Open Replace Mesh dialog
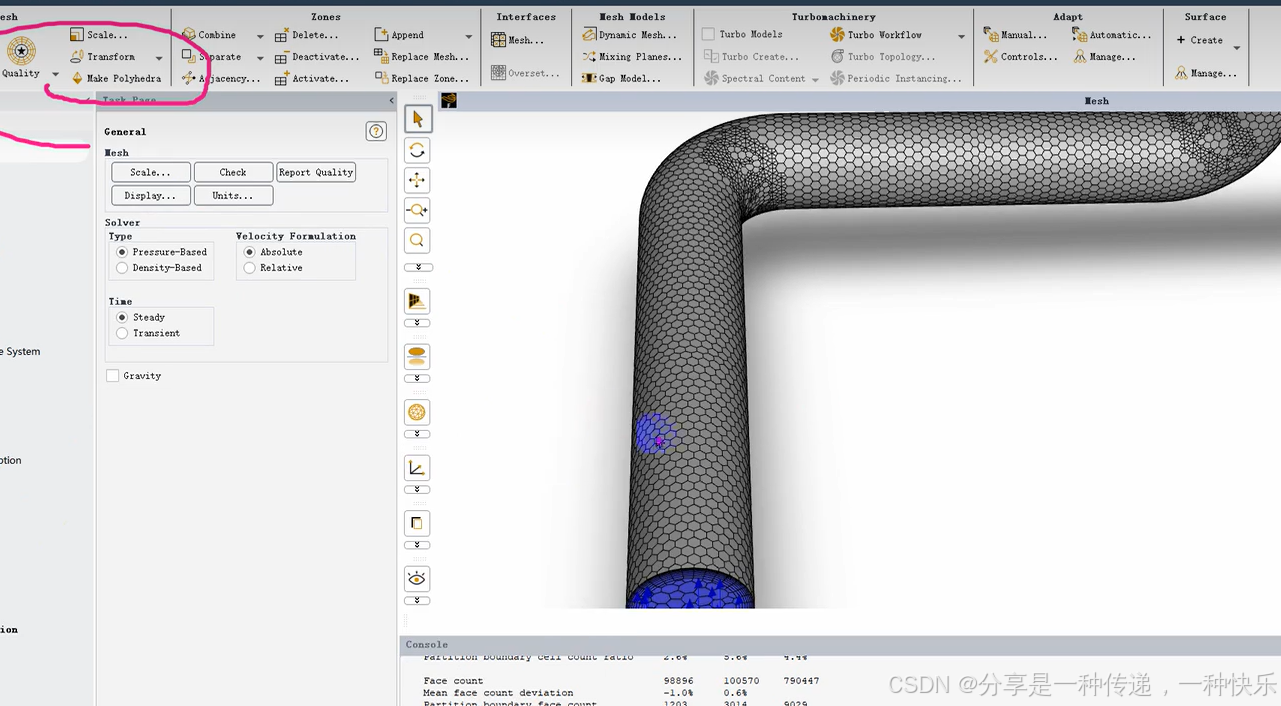The image size is (1281, 706). click(421, 57)
